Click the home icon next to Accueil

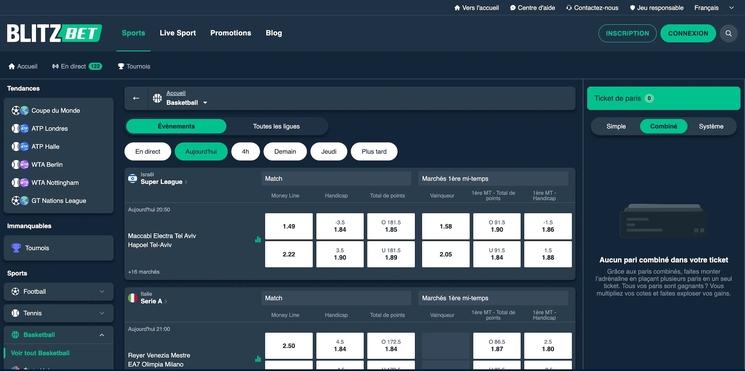click(12, 67)
